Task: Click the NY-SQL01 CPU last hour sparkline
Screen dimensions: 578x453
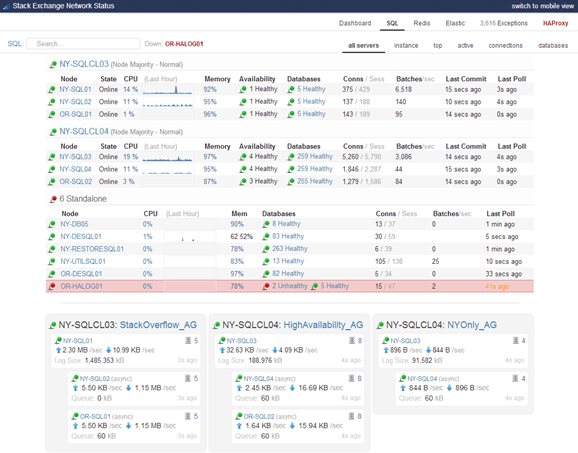Action: pos(168,90)
